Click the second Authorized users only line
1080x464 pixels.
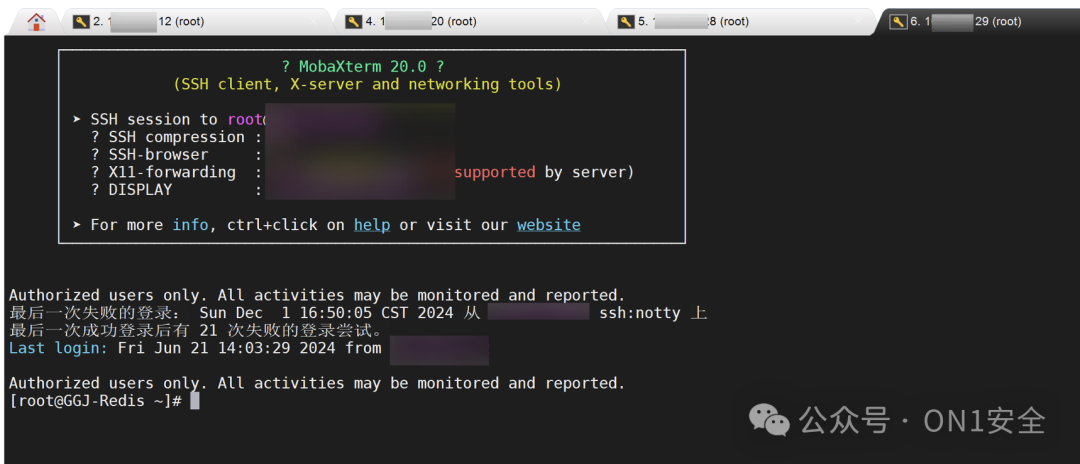pyautogui.click(x=317, y=383)
